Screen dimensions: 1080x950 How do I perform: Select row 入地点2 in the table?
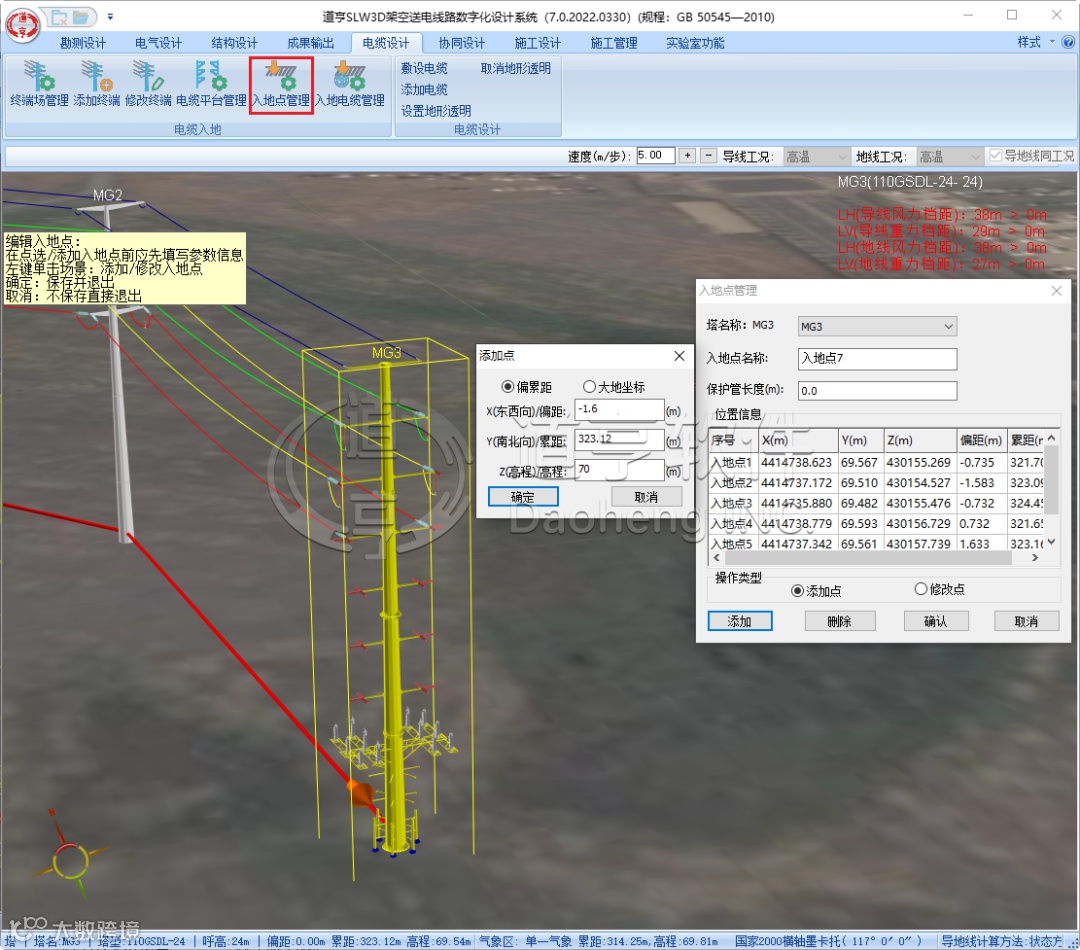click(x=877, y=483)
